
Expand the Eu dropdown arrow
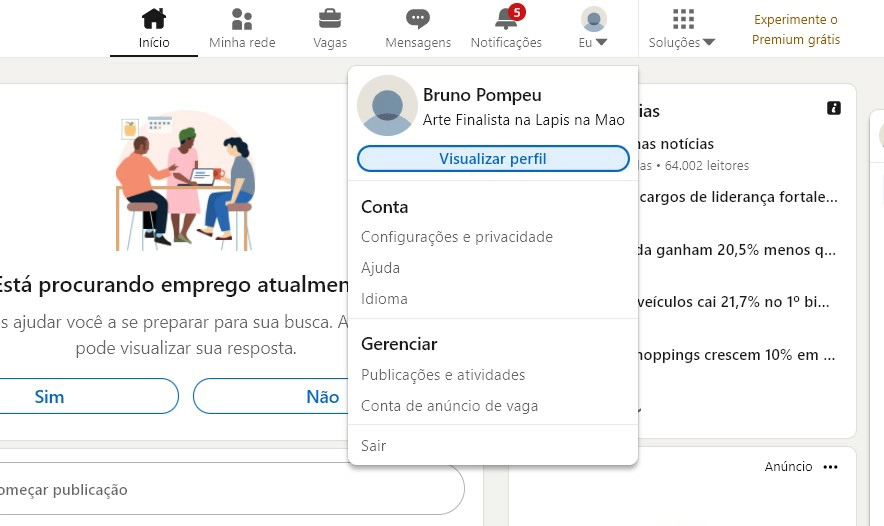(601, 42)
